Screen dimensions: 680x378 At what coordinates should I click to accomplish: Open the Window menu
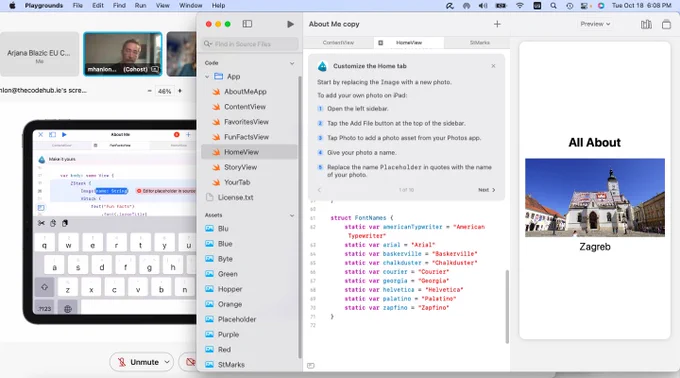point(190,6)
